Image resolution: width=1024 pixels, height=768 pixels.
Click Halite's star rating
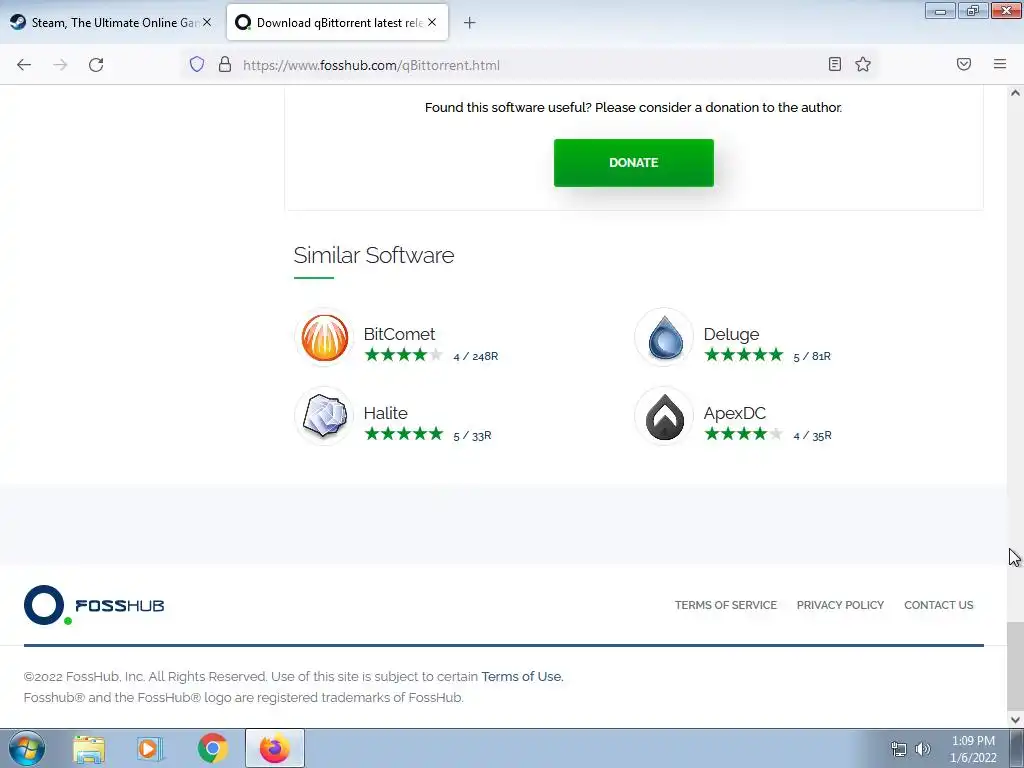pyautogui.click(x=404, y=434)
